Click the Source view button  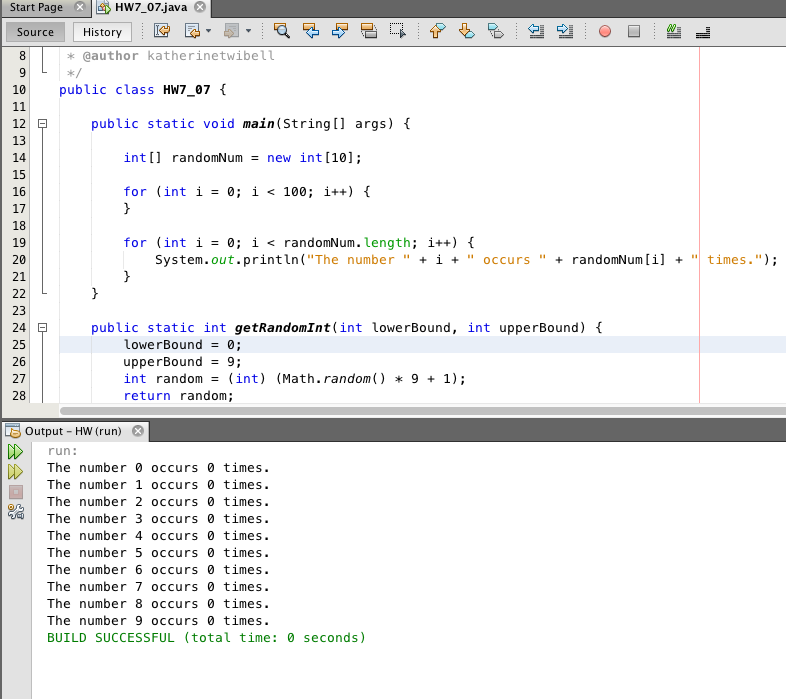[35, 32]
